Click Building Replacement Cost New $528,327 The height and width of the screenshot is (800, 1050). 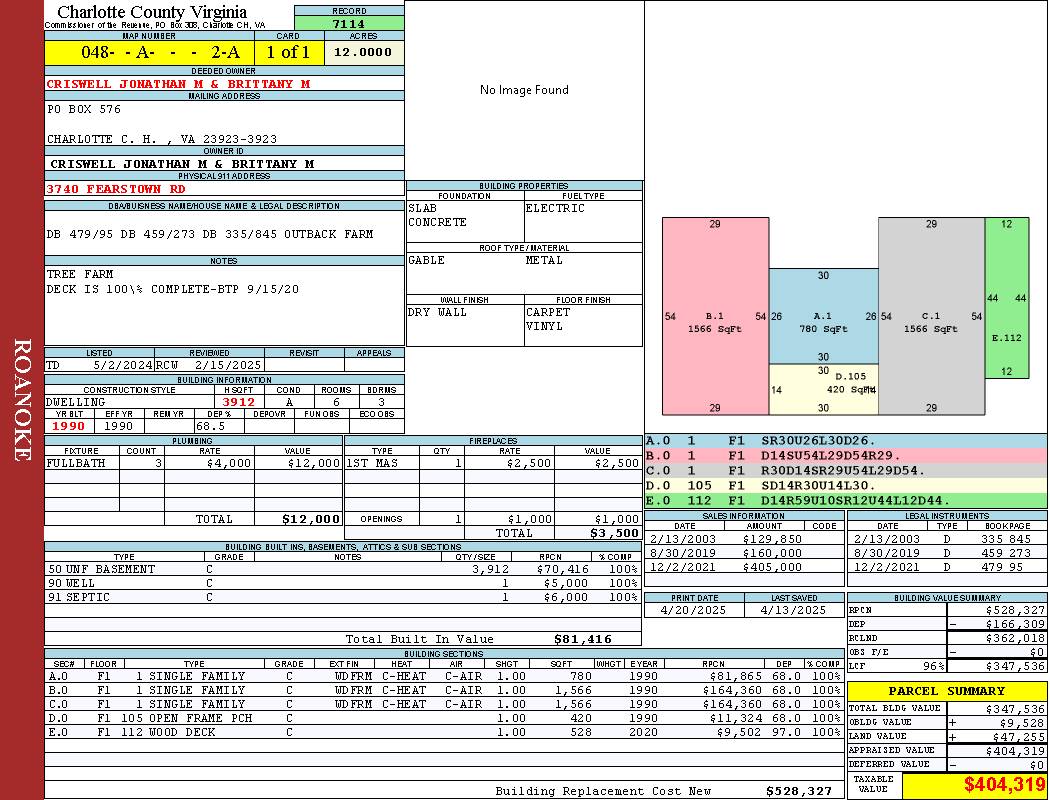point(799,791)
